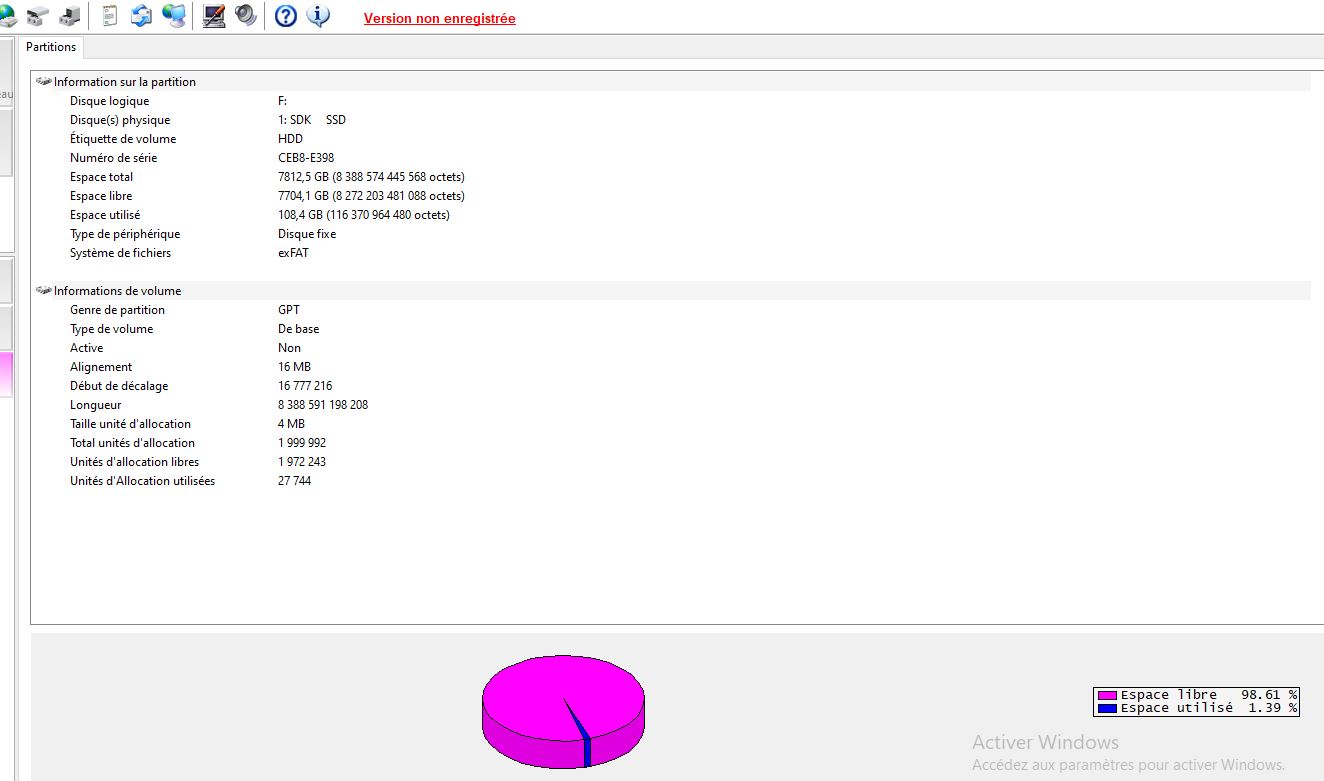Click the Alignement value 16 MB
The image size is (1324, 781).
295,367
